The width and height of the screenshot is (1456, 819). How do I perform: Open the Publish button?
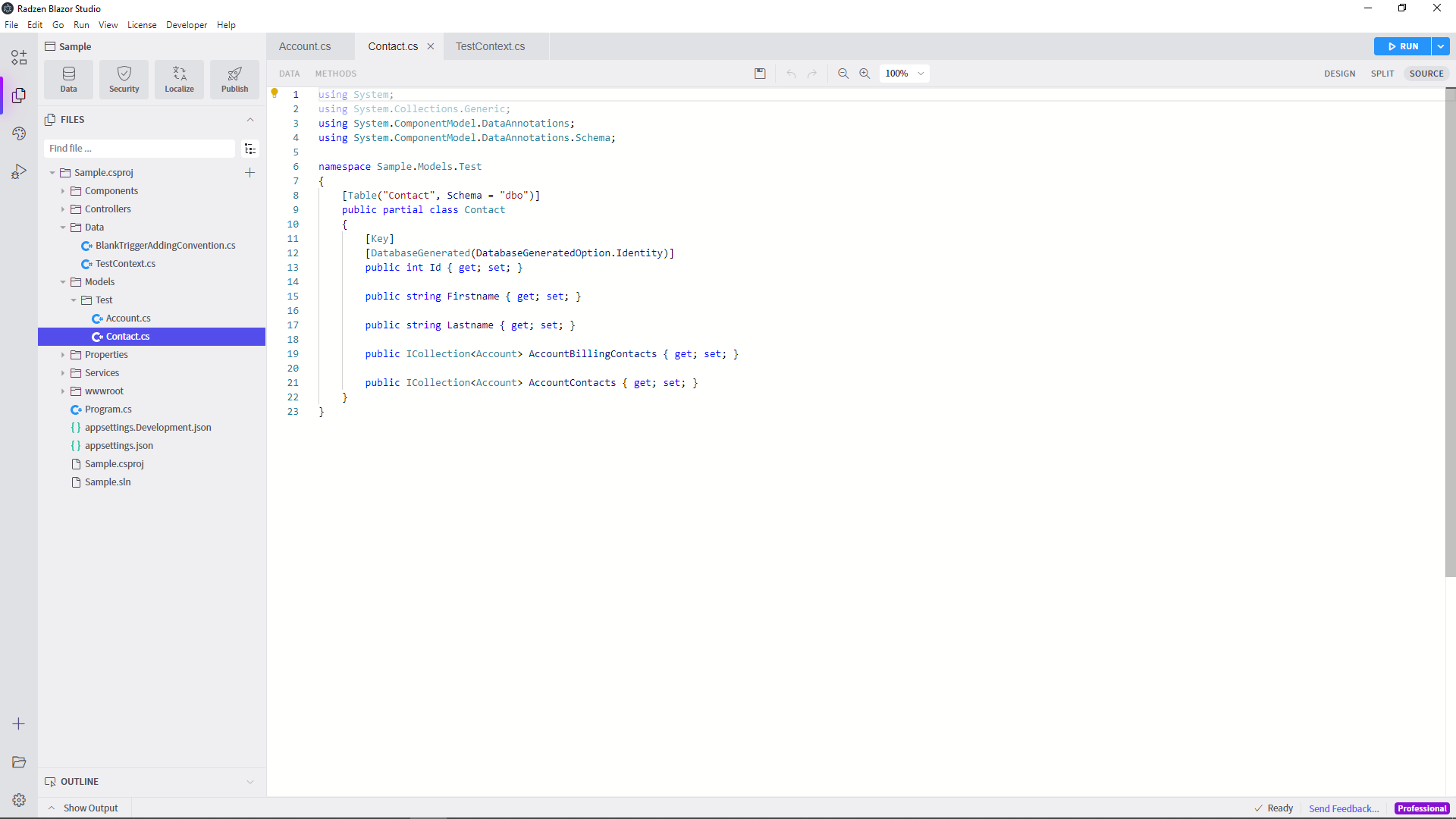(x=235, y=79)
